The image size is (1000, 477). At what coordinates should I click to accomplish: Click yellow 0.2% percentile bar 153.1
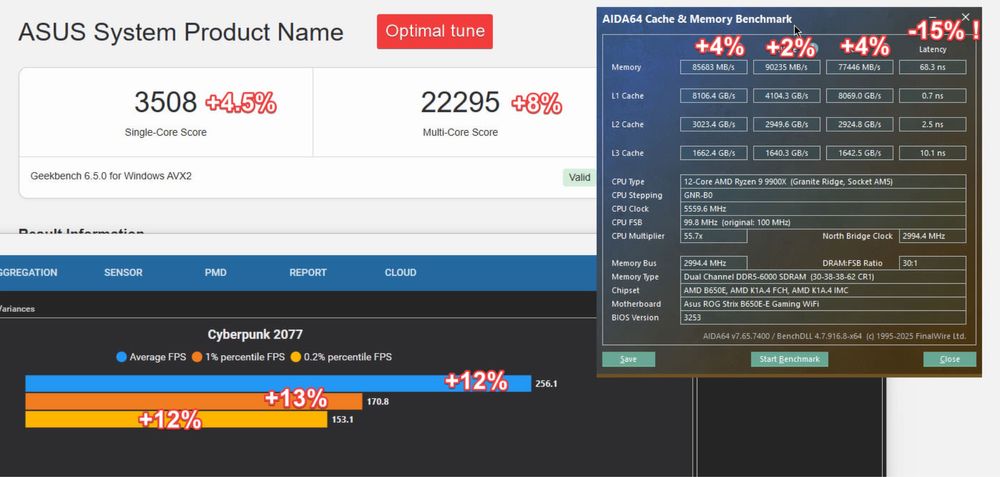click(x=176, y=419)
